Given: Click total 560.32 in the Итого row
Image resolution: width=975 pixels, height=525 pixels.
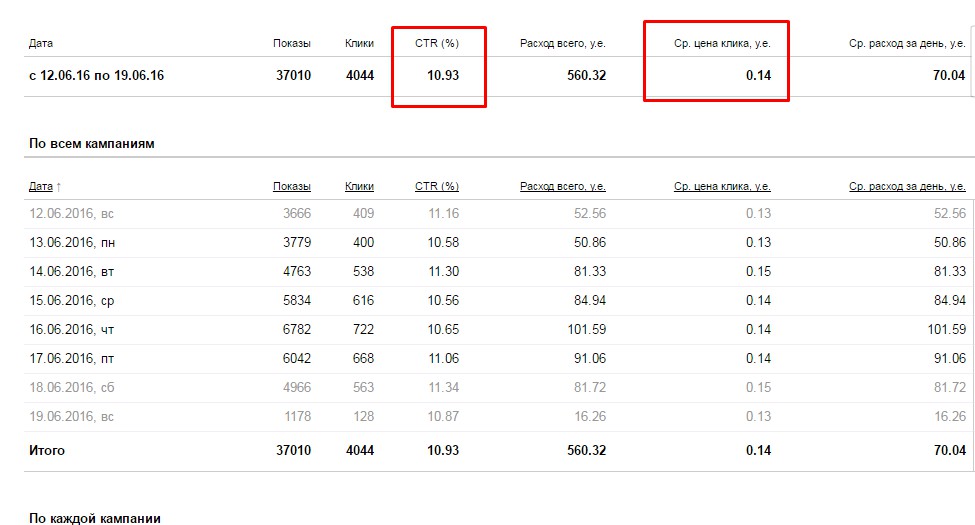Looking at the screenshot, I should [586, 450].
